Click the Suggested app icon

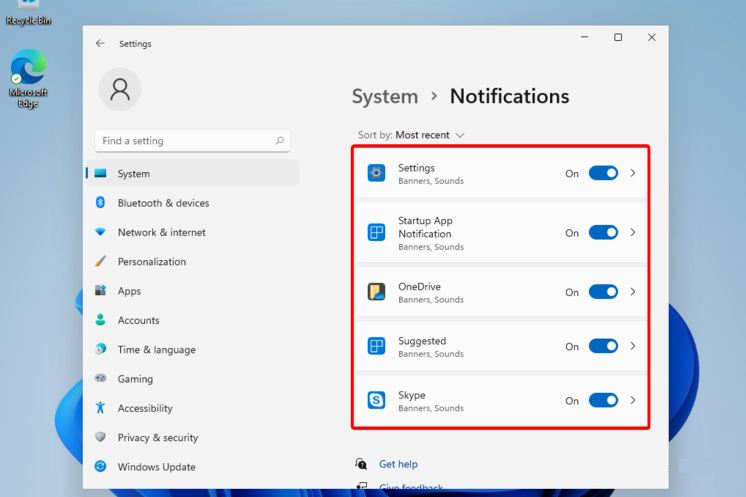pos(376,346)
